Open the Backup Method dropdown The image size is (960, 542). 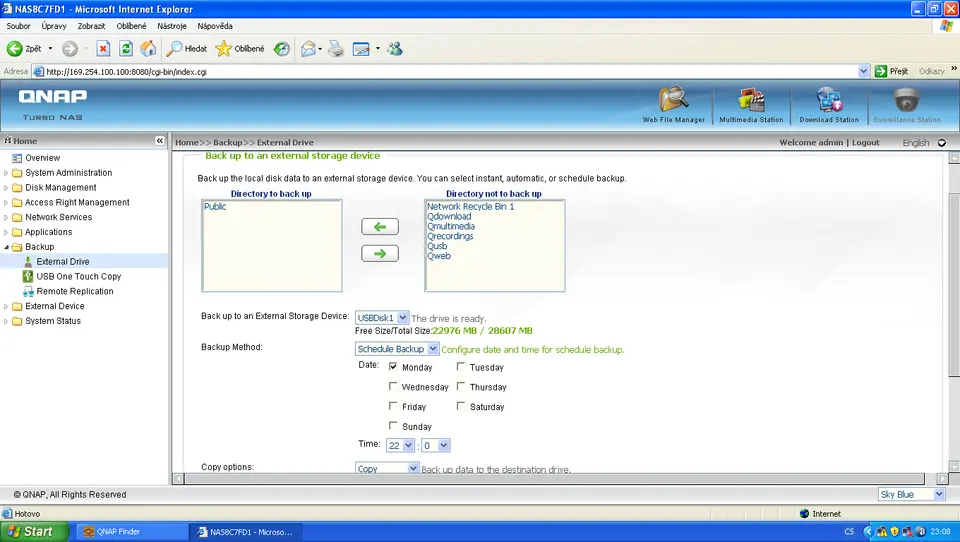point(397,349)
